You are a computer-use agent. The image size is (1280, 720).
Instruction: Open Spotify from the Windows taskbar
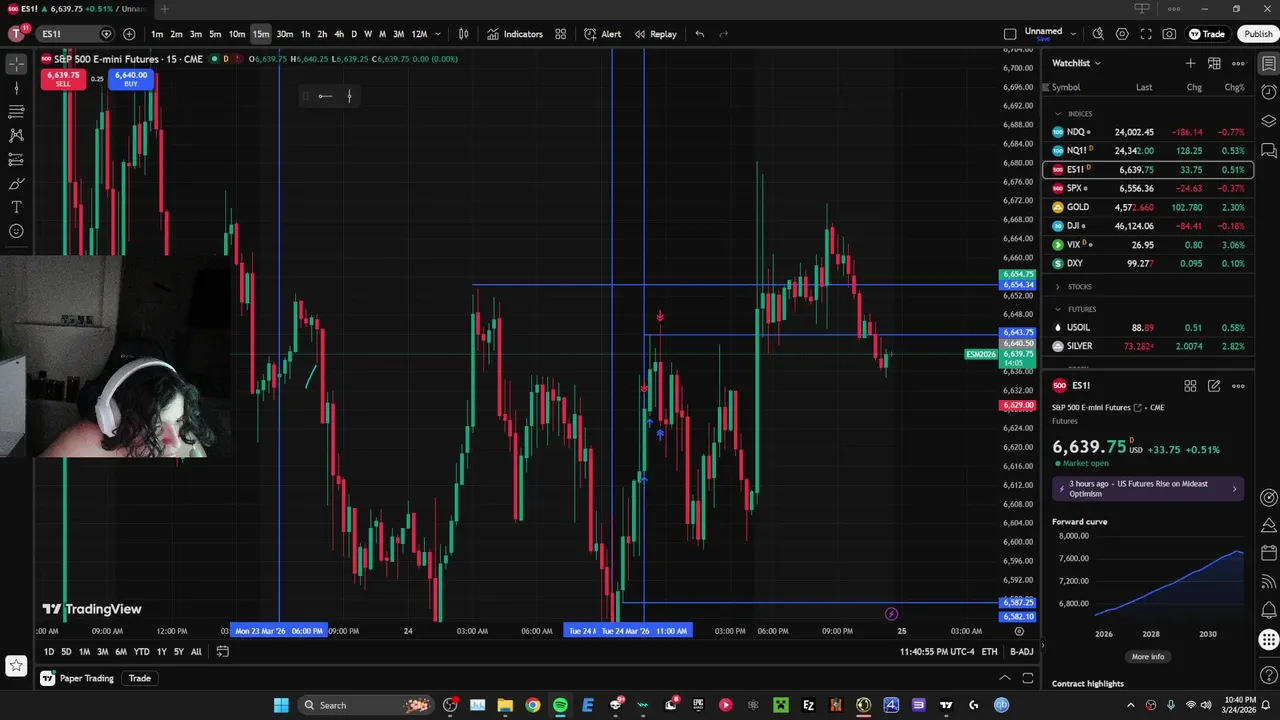(x=560, y=705)
